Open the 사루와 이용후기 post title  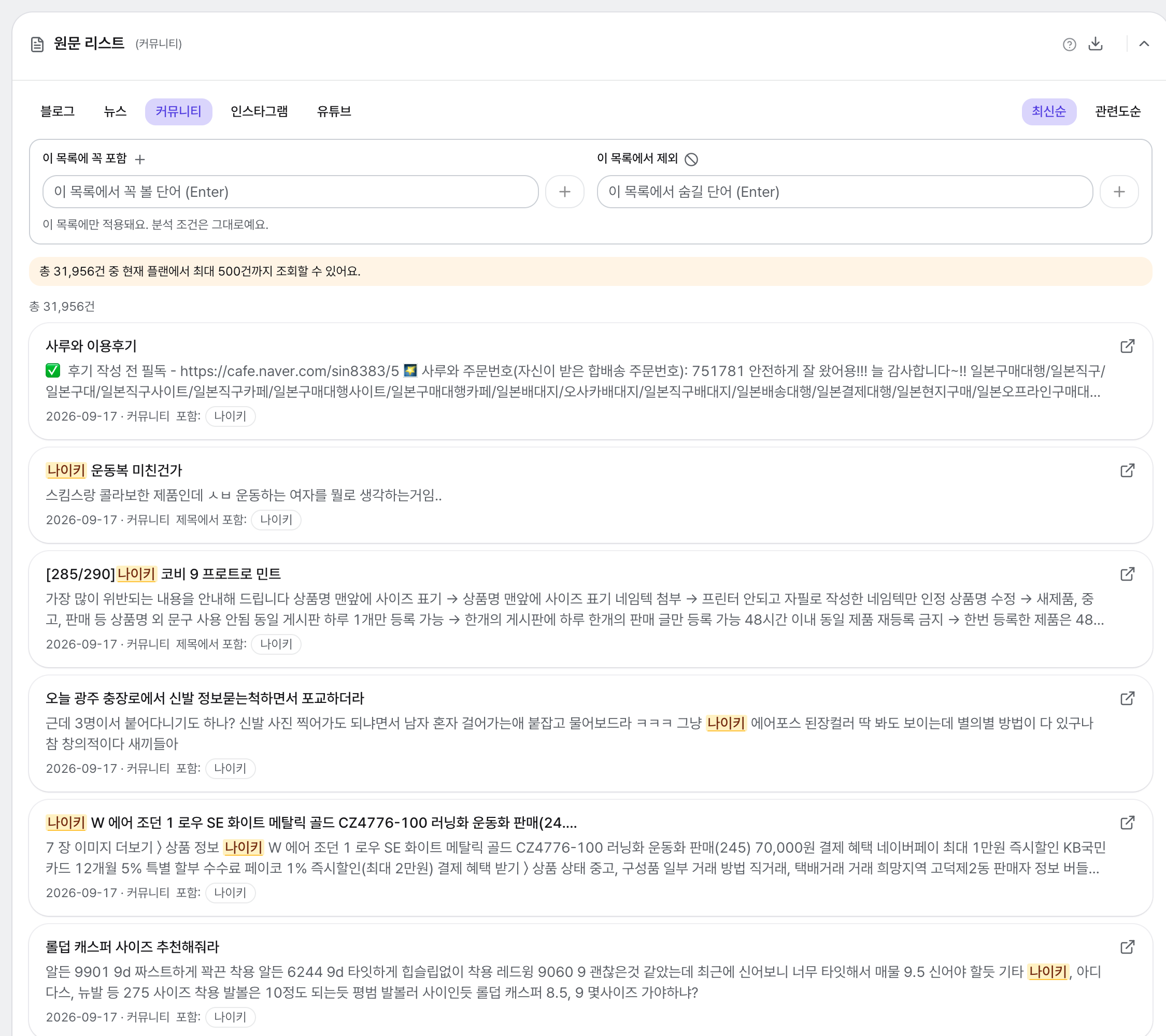pyautogui.click(x=91, y=346)
